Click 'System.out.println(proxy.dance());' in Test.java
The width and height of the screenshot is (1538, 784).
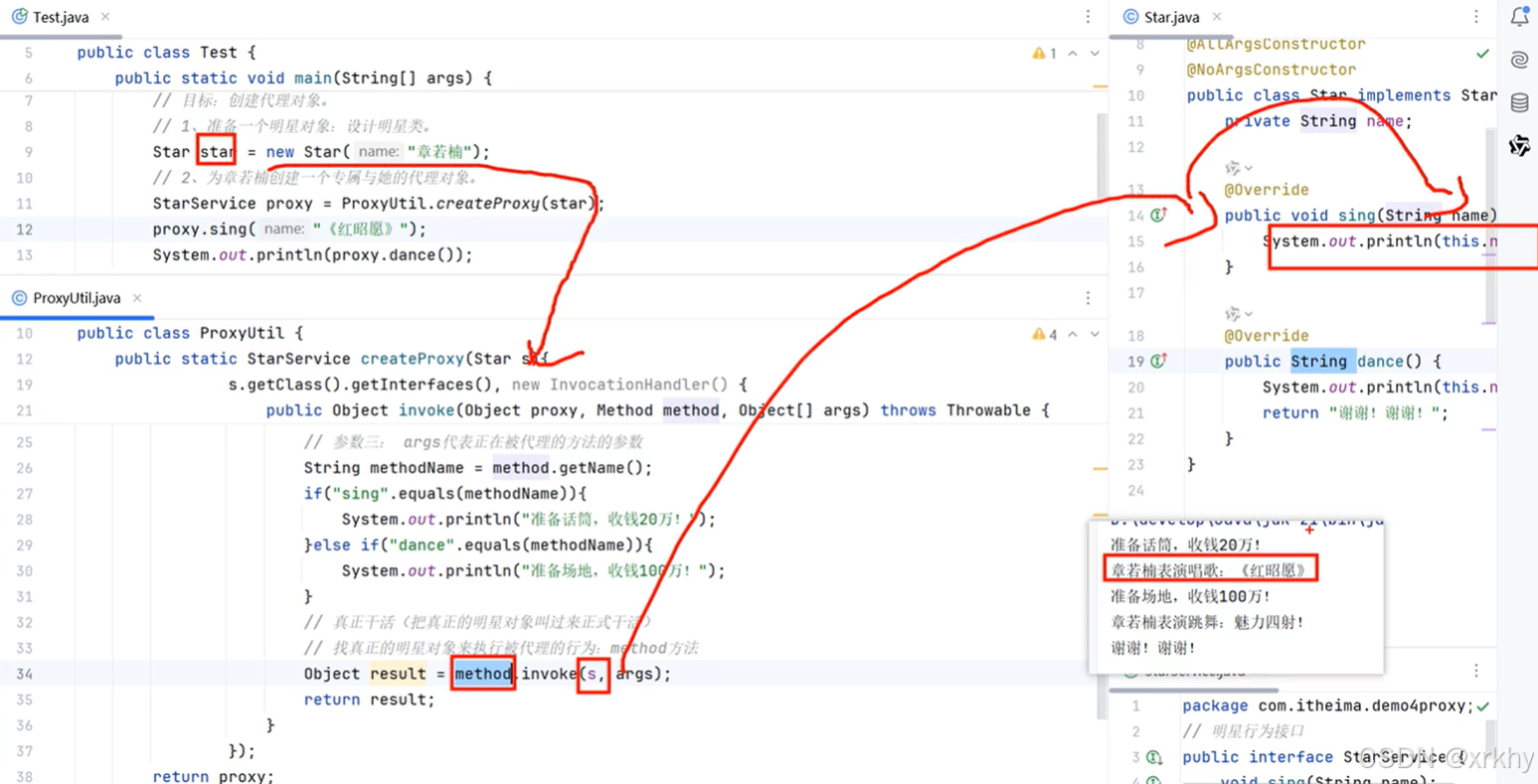coord(312,255)
